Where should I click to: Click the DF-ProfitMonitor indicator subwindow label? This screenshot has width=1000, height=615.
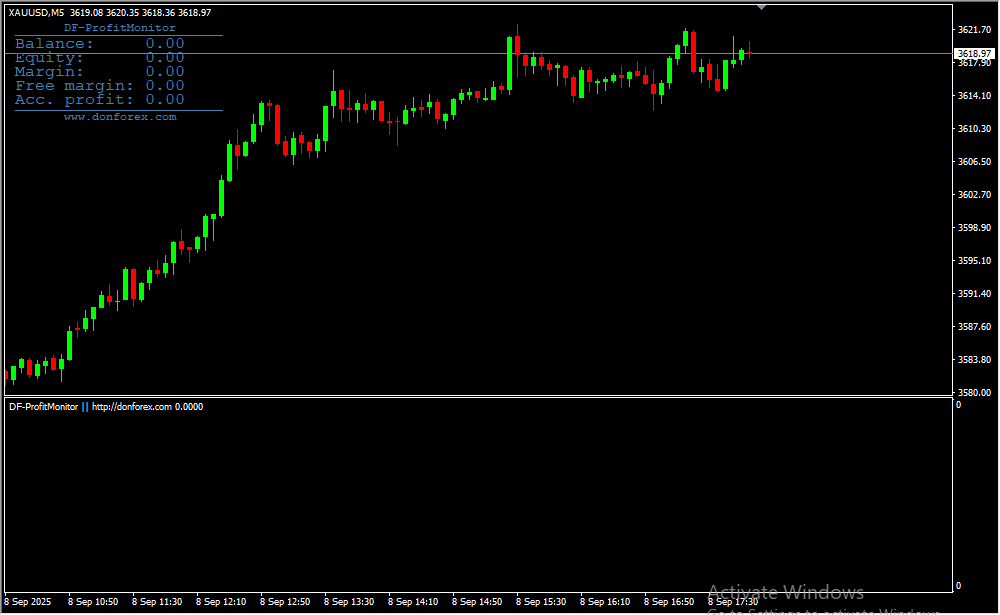pyautogui.click(x=105, y=407)
